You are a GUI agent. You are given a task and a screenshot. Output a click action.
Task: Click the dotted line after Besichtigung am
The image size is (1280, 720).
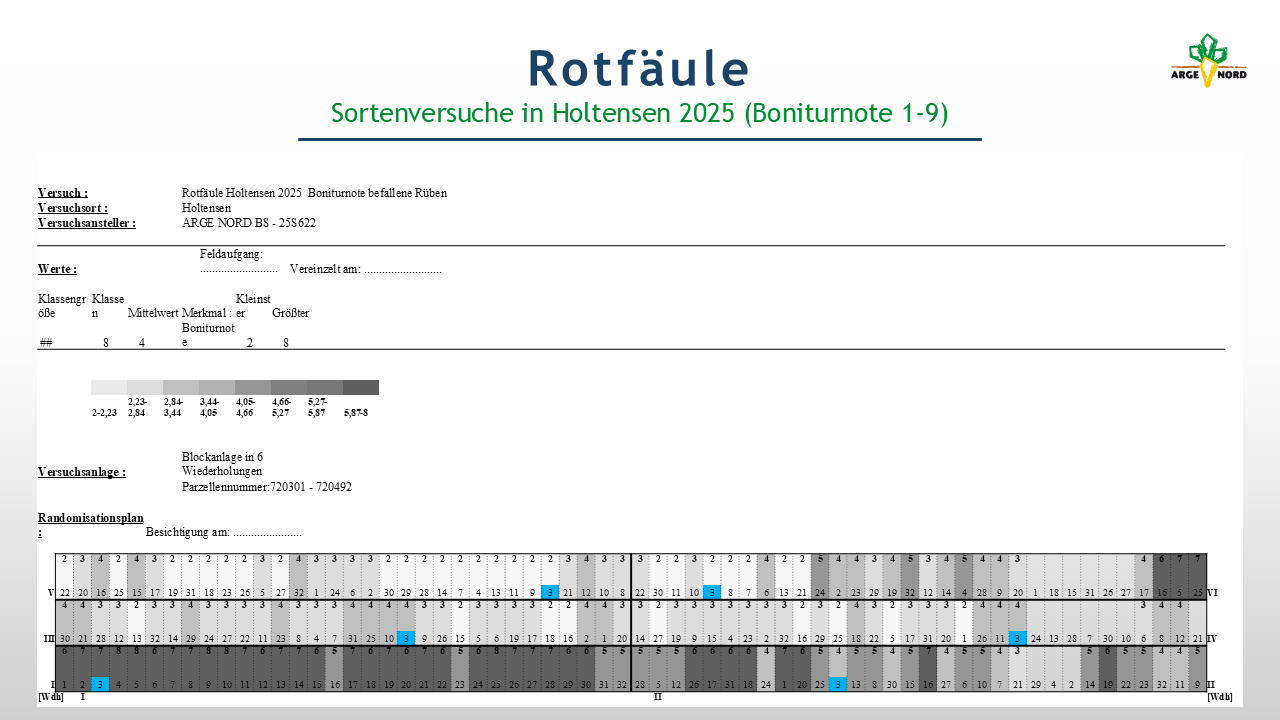pos(267,534)
